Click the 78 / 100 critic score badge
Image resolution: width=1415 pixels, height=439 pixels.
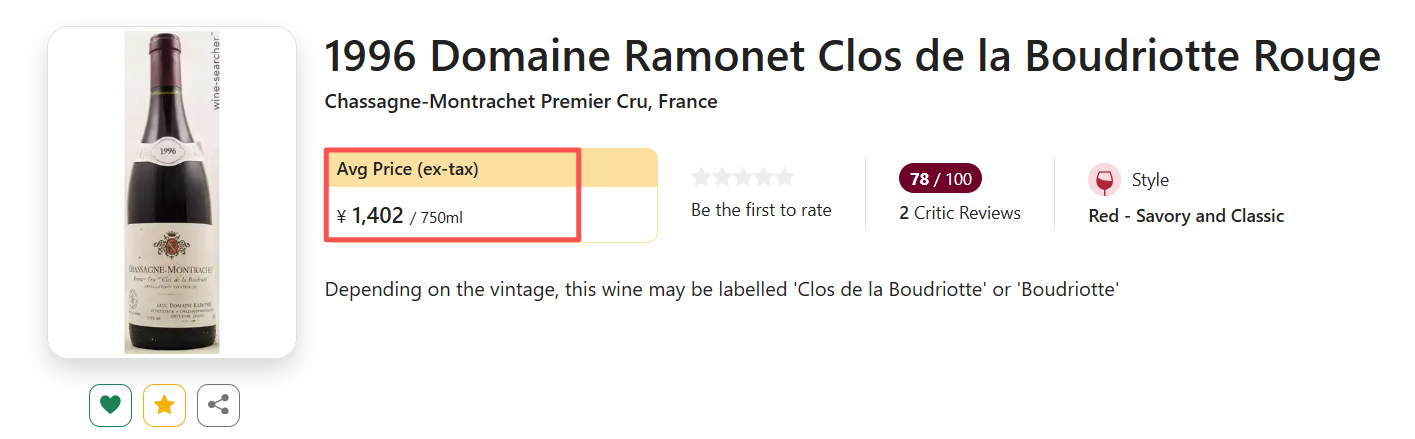pos(940,179)
